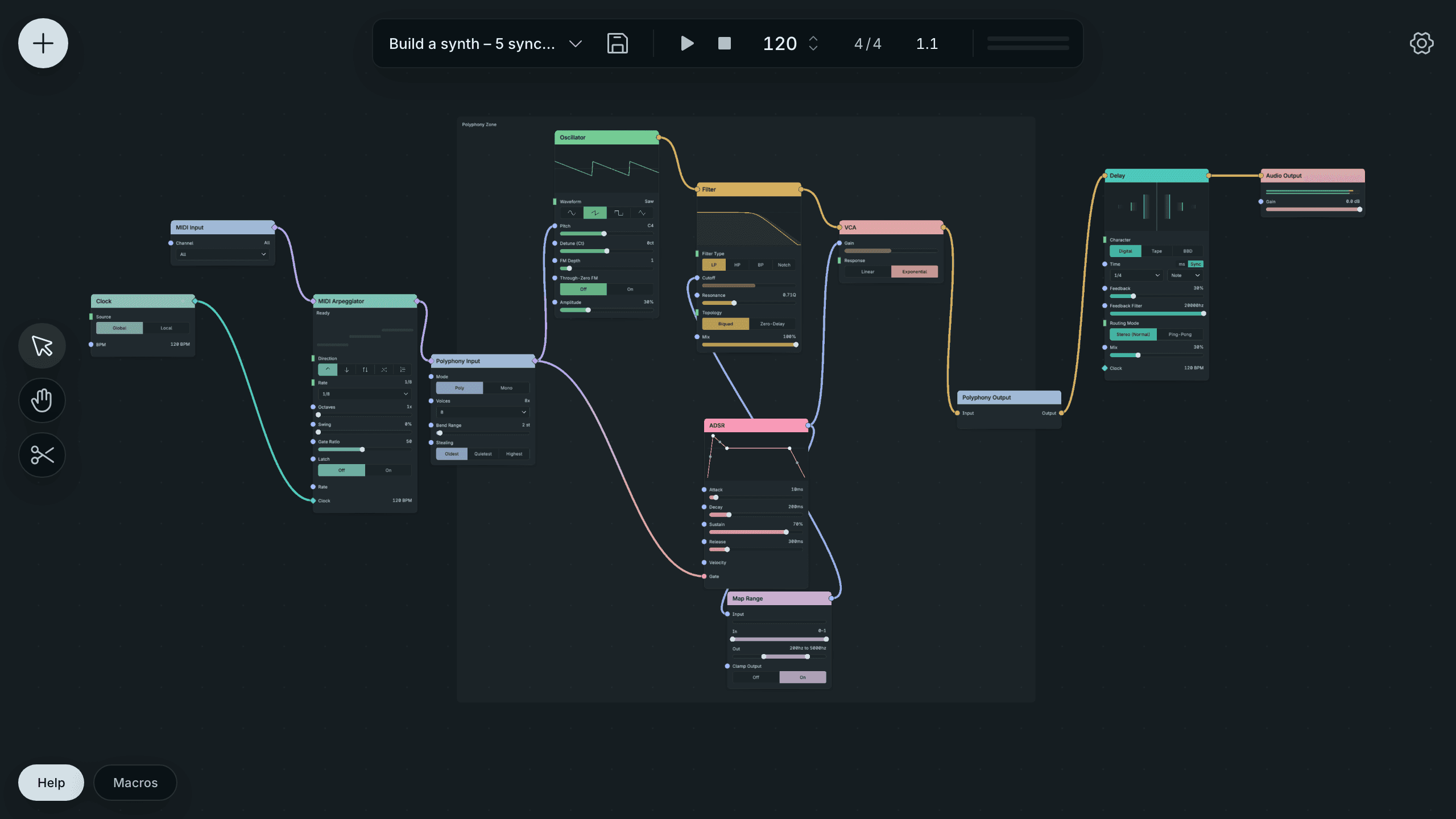This screenshot has width=1456, height=819.
Task: Select the pointer cursor tool
Action: tap(42, 345)
